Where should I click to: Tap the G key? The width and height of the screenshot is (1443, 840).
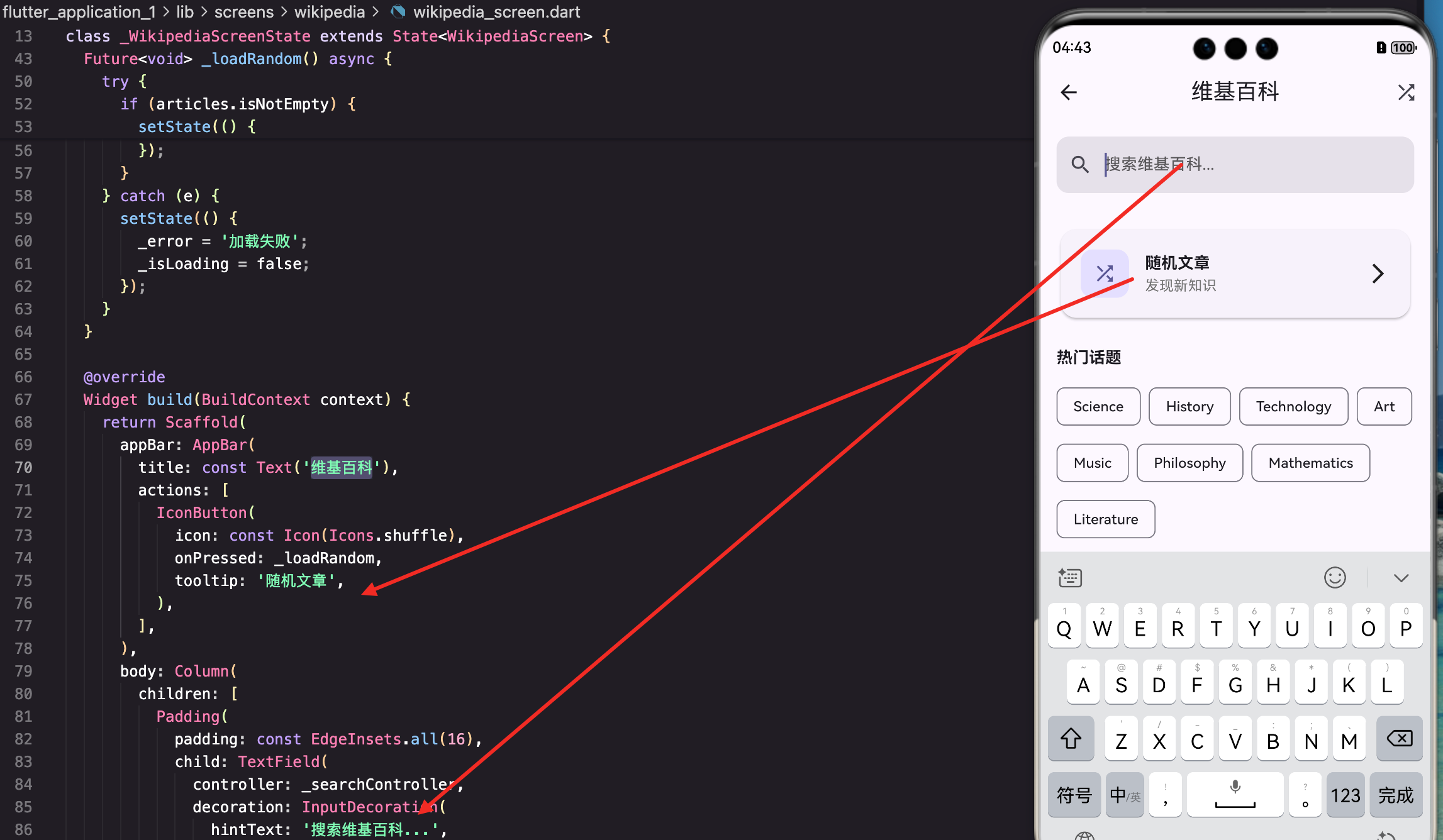(x=1235, y=682)
